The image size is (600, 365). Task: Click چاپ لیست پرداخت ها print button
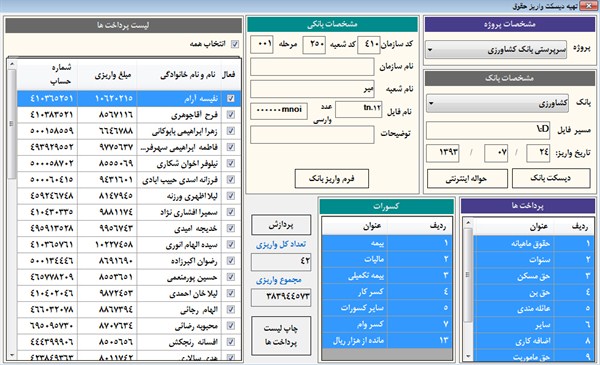(x=281, y=336)
